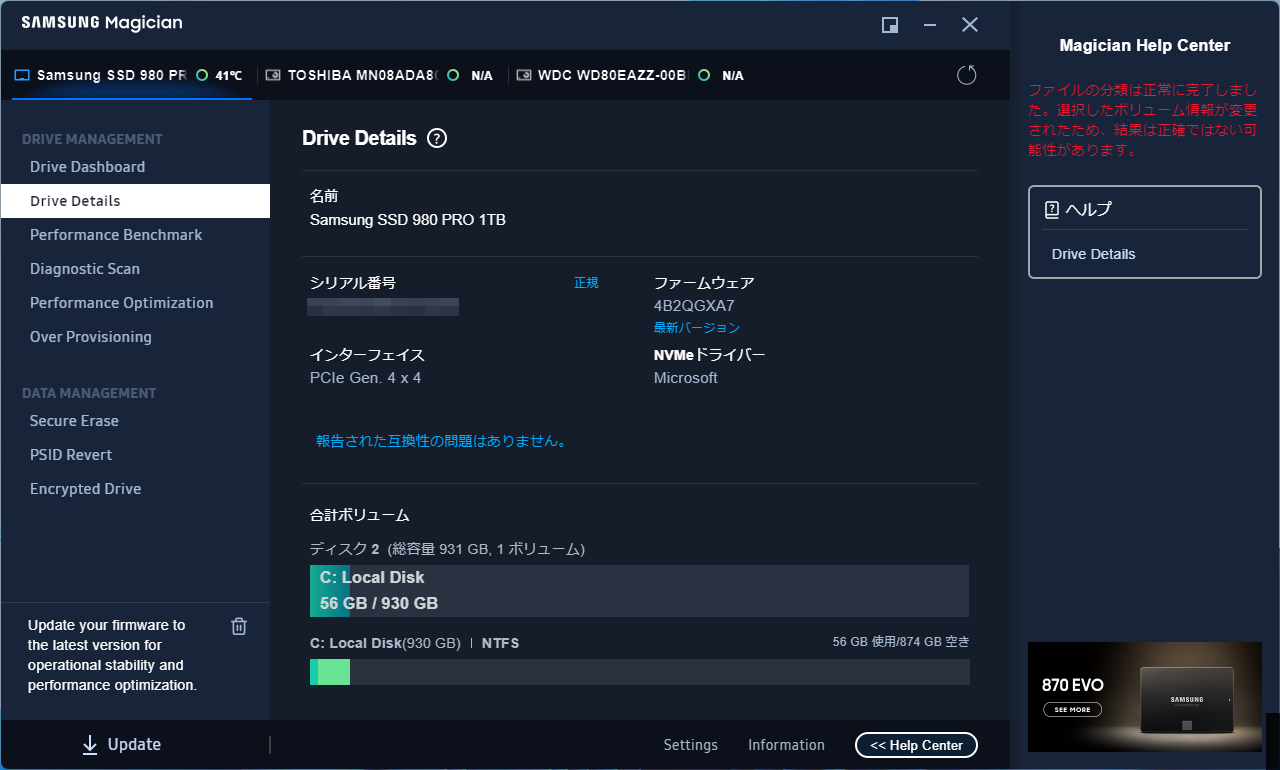Click the 41℃ temperature reading
The width and height of the screenshot is (1280, 770).
click(229, 75)
